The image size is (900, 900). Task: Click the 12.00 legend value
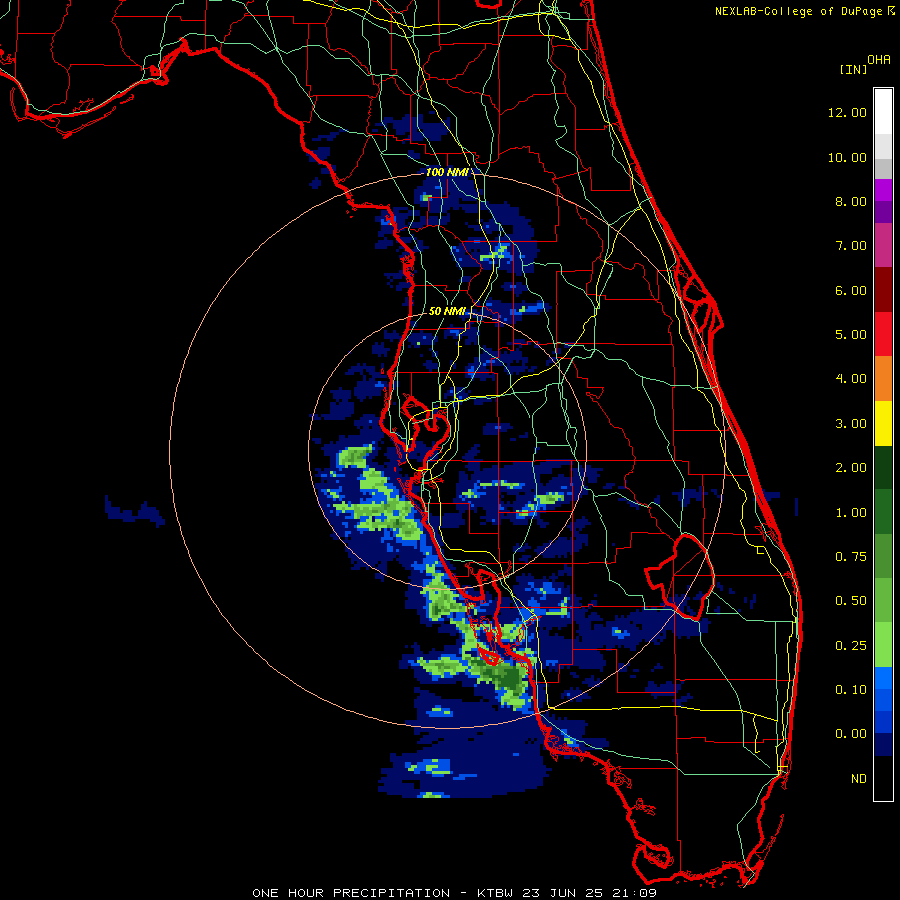[x=847, y=112]
